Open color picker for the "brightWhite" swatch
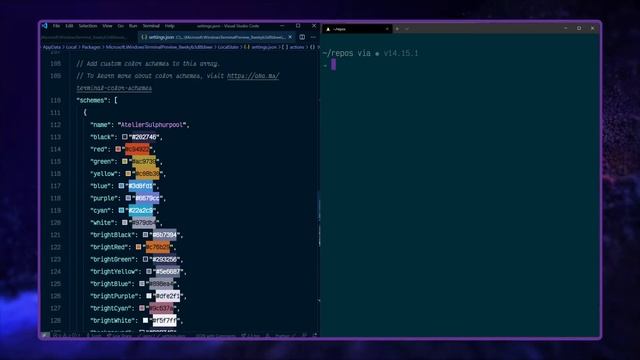Viewport: 640px width, 360px height. pyautogui.click(x=145, y=320)
